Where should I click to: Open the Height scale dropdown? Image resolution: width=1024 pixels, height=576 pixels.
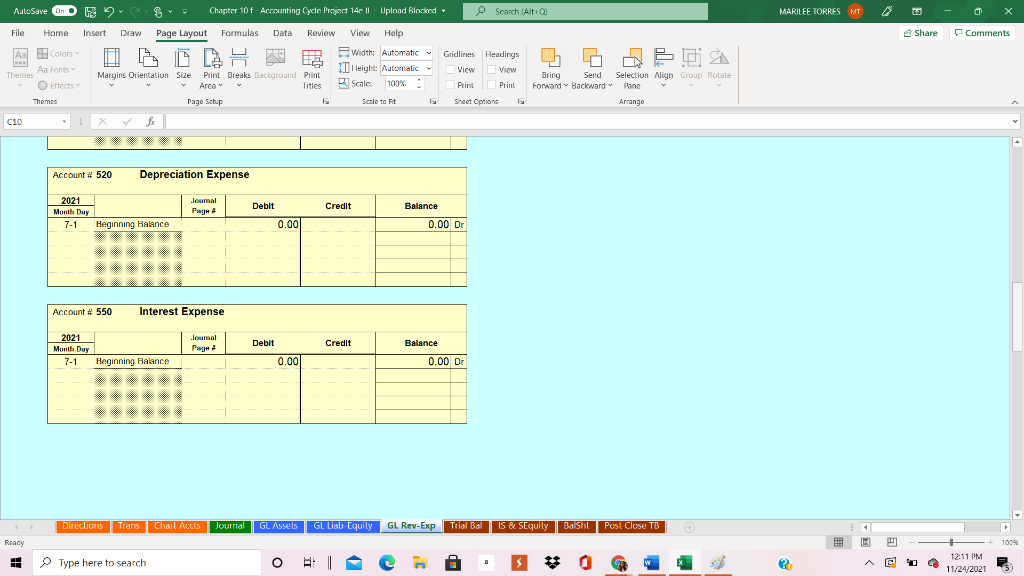click(x=428, y=68)
